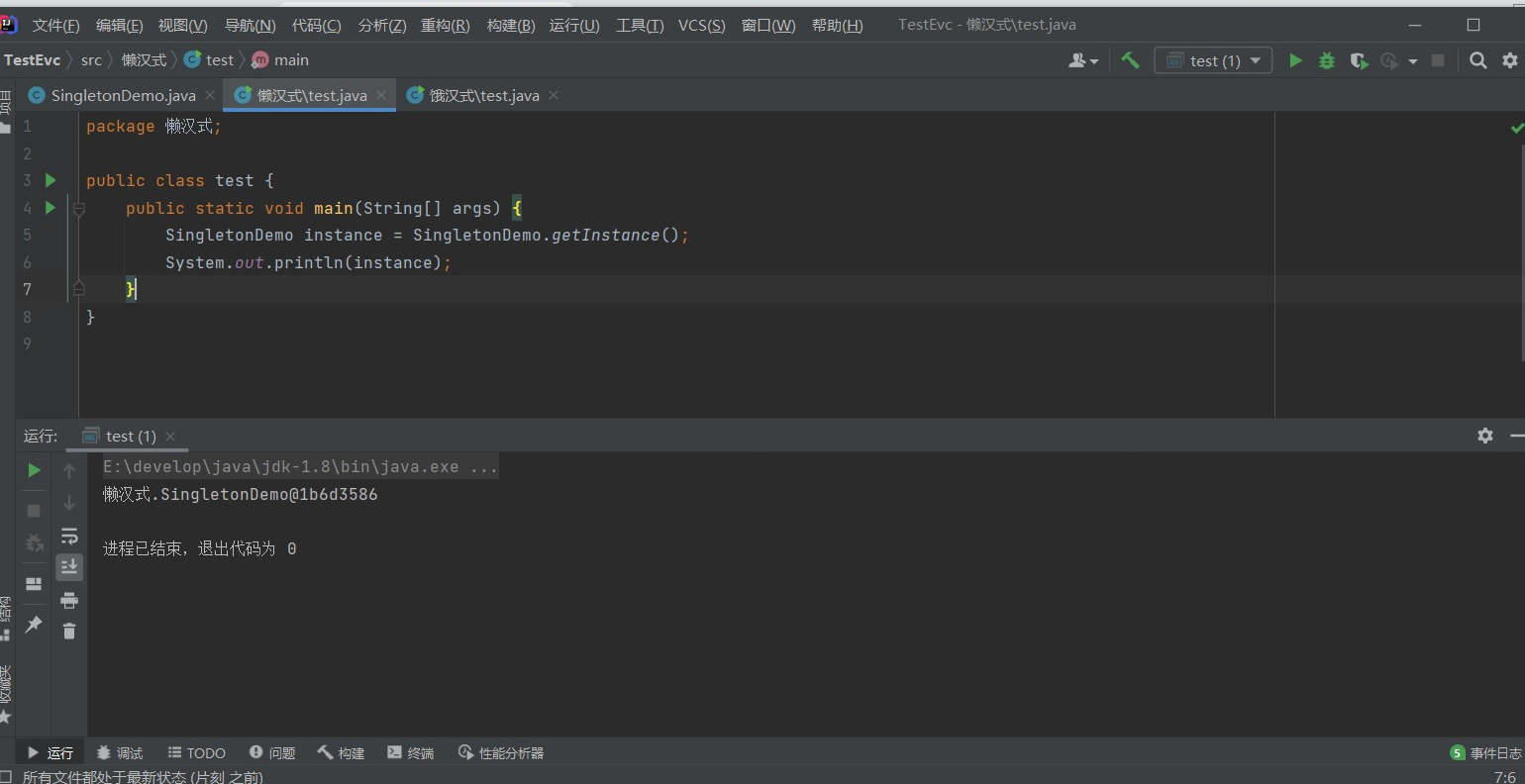Image resolution: width=1525 pixels, height=784 pixels.
Task: Click the green gutter run arrow at line 3
Action: 51,180
